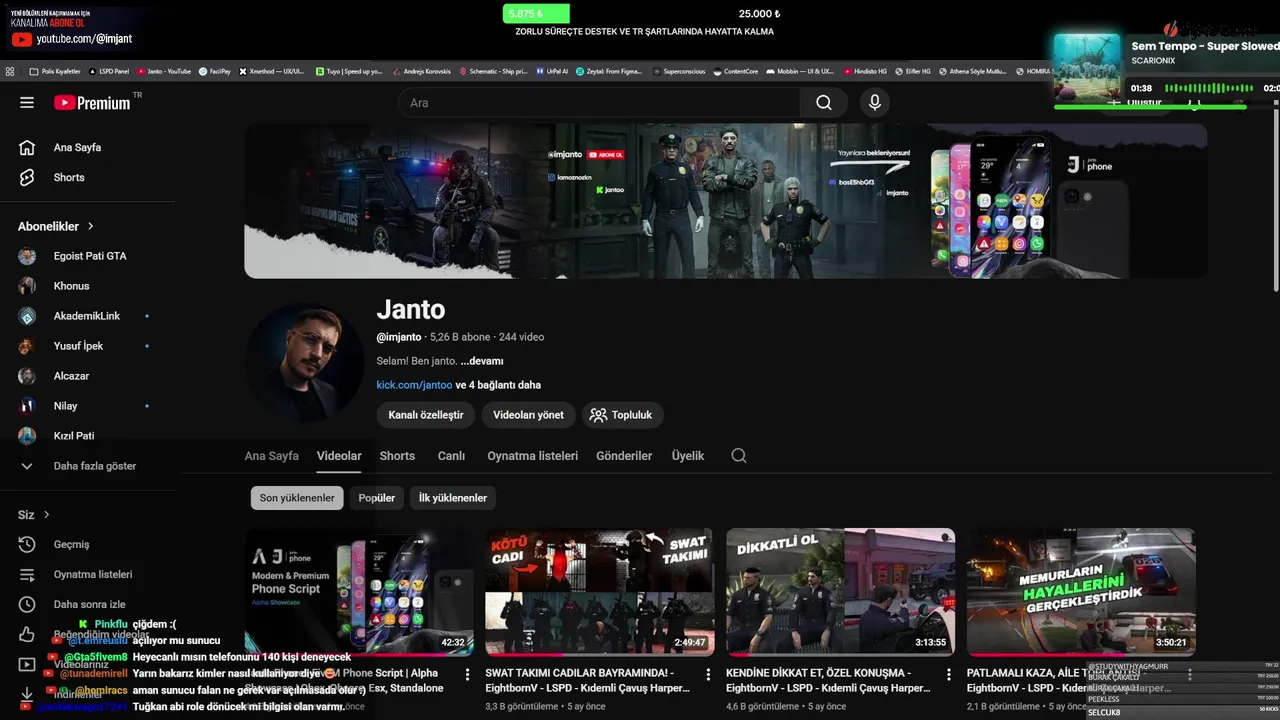
Task: Switch to the Shorts channel tab
Action: (397, 456)
